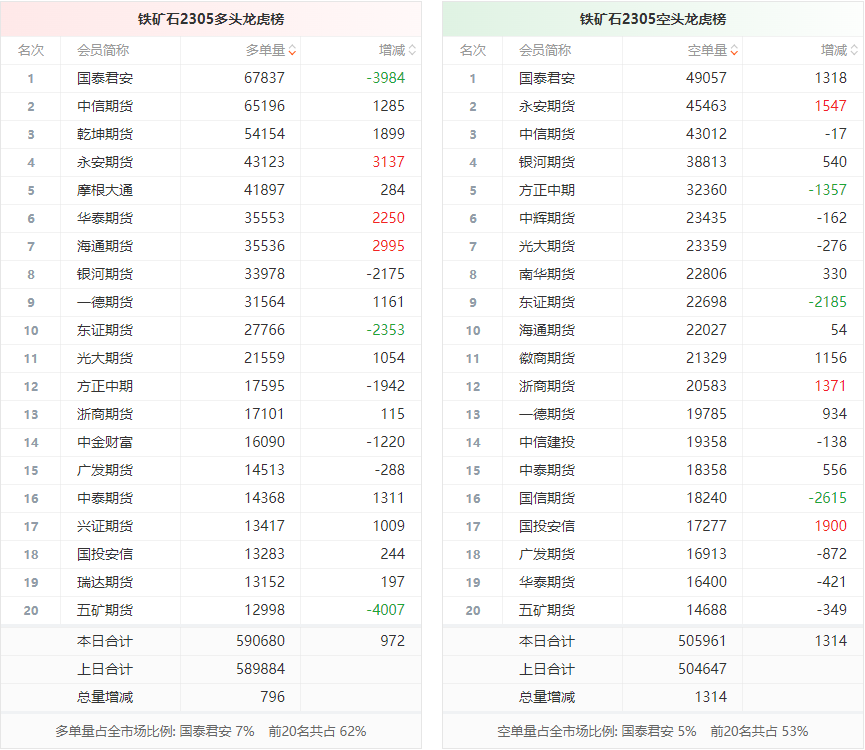865x750 pixels.
Task: Click on member name 摩根大通
Action: [x=105, y=190]
